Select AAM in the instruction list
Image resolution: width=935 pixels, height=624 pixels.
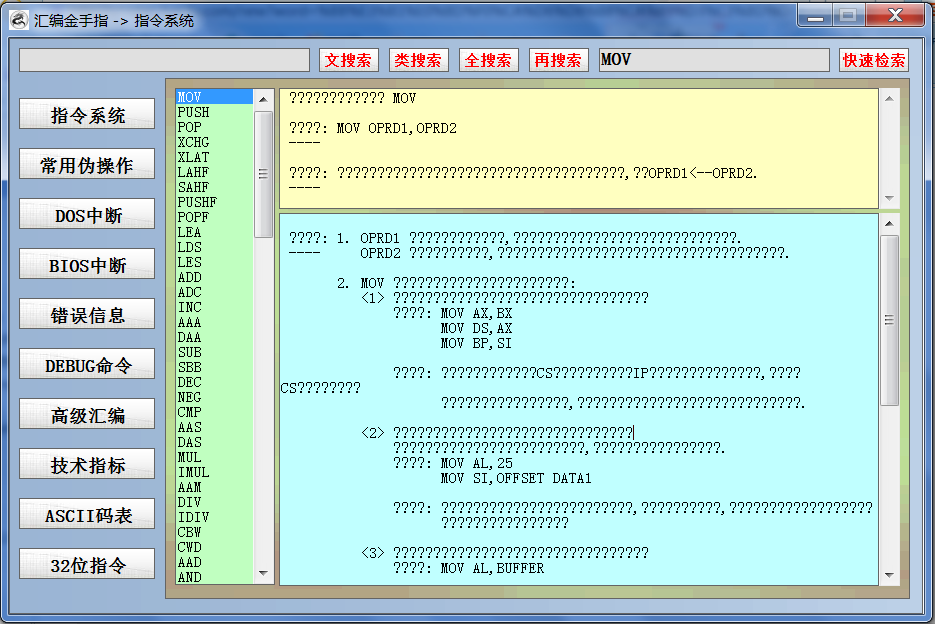[214, 487]
